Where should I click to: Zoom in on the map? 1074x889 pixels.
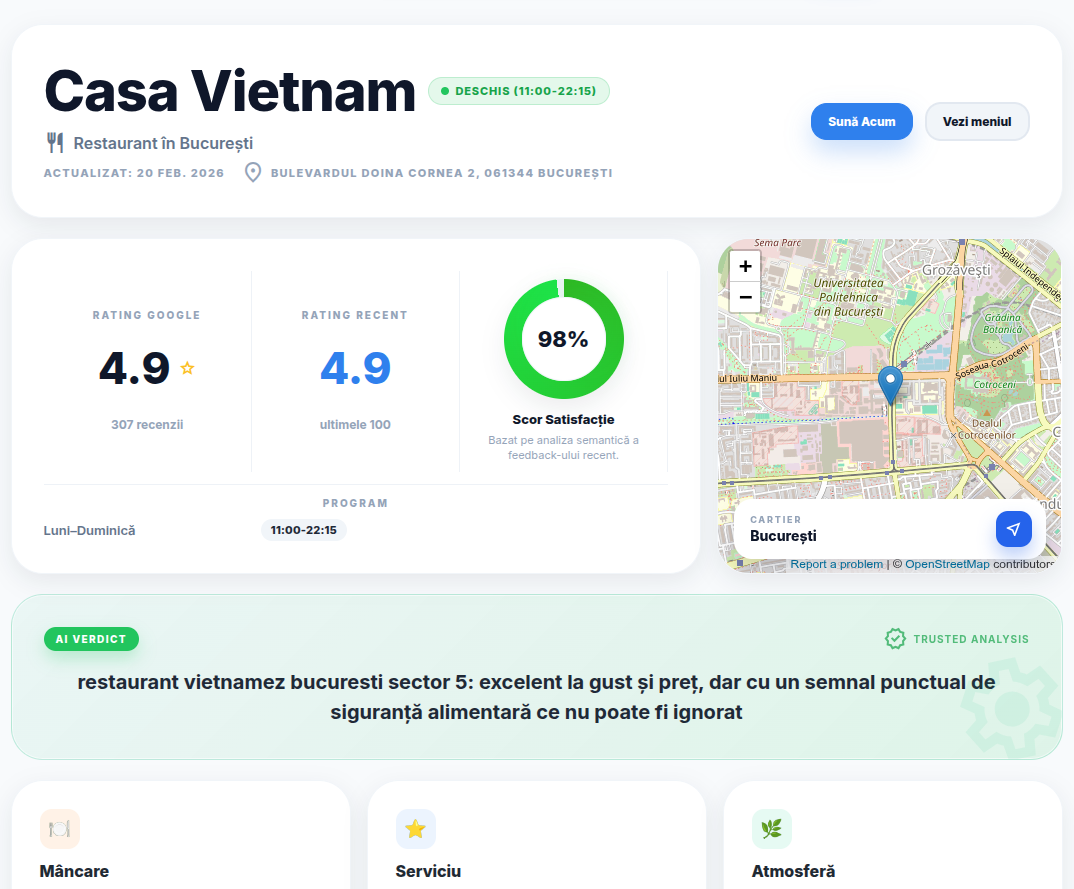point(745,266)
